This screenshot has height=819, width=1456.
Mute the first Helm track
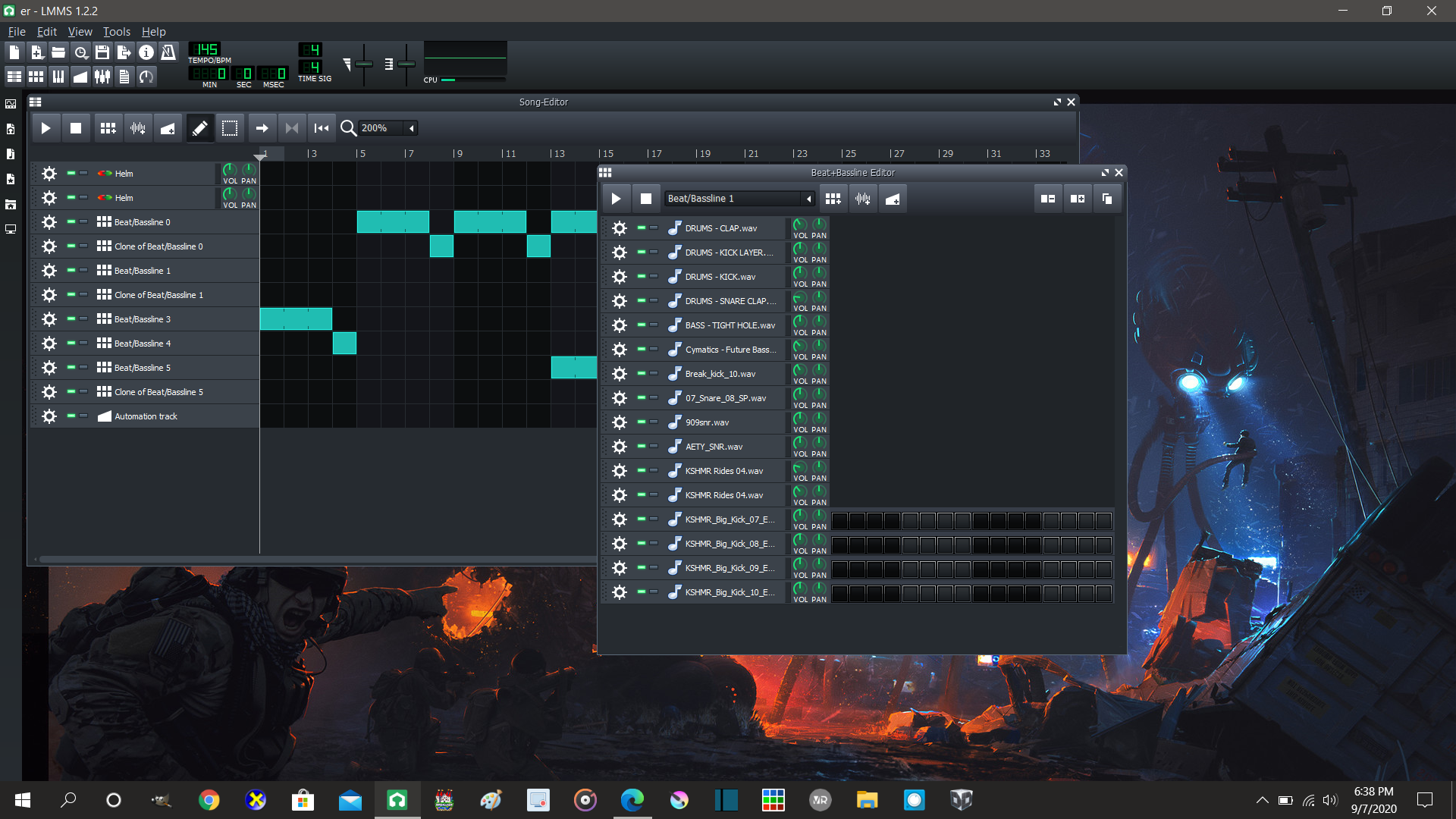(x=71, y=173)
